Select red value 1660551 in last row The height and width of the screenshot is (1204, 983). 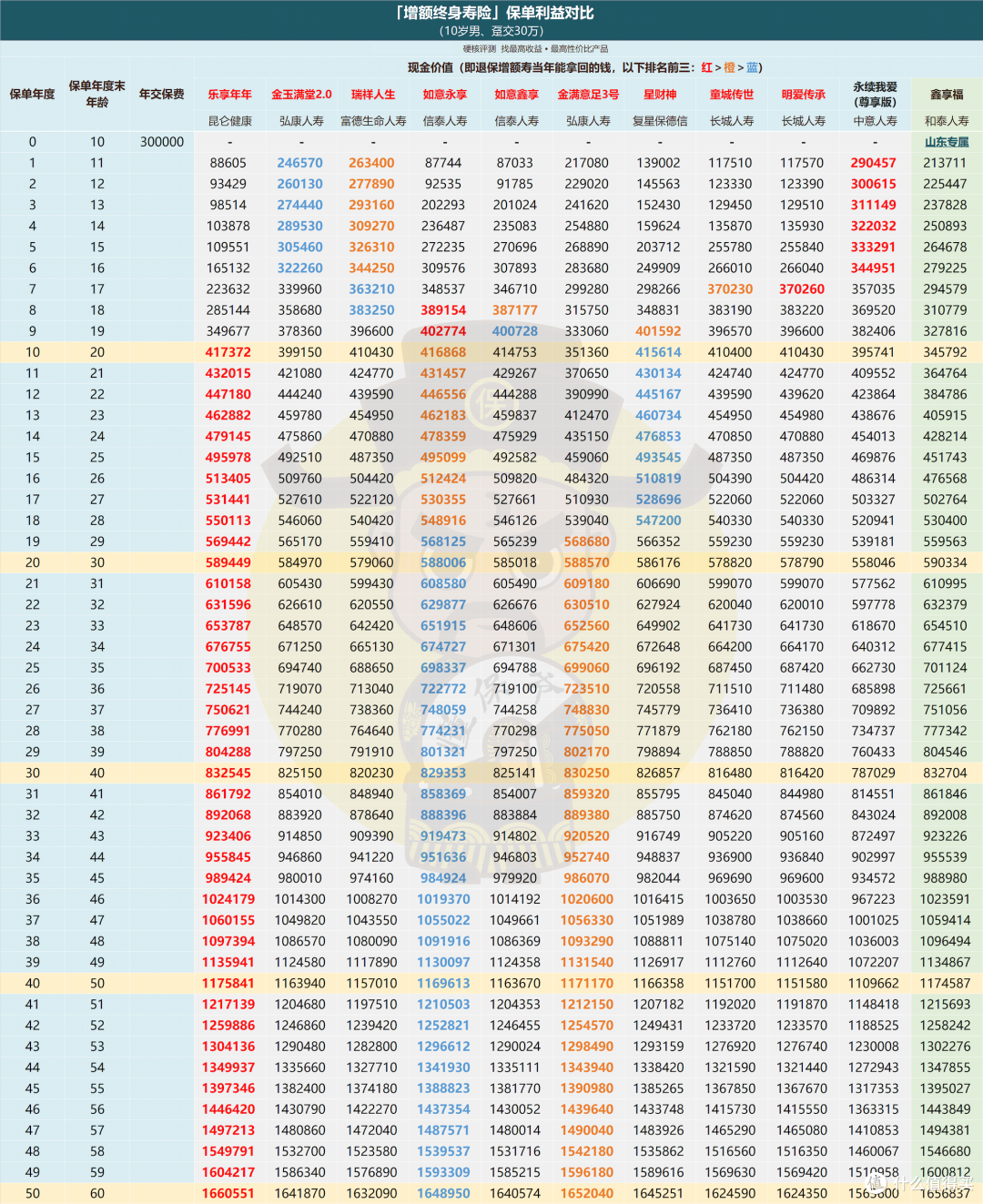click(x=228, y=1193)
